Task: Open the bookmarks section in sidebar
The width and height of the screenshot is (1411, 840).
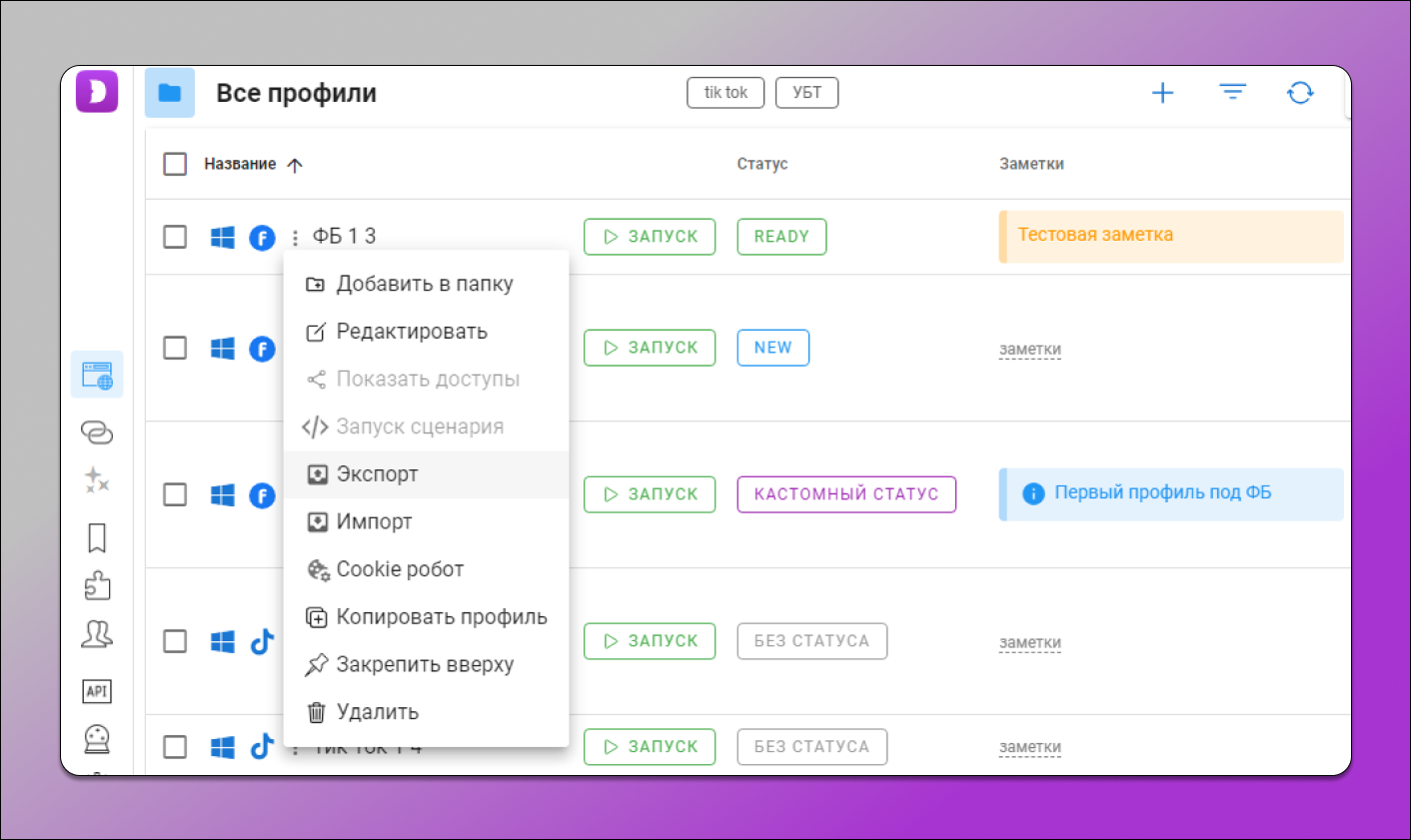Action: coord(97,537)
